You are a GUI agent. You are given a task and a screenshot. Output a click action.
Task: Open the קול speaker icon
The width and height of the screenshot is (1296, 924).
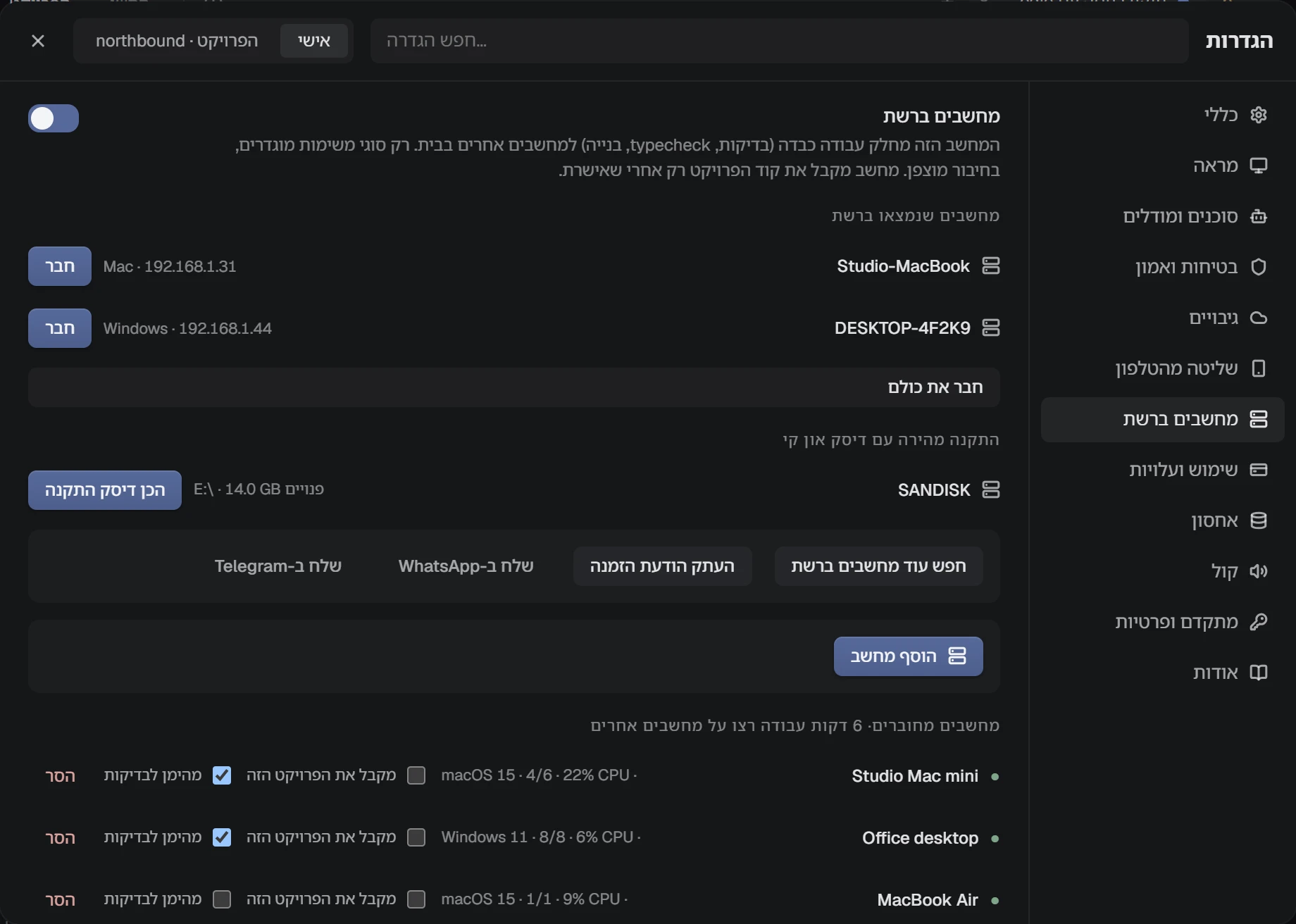[1259, 571]
